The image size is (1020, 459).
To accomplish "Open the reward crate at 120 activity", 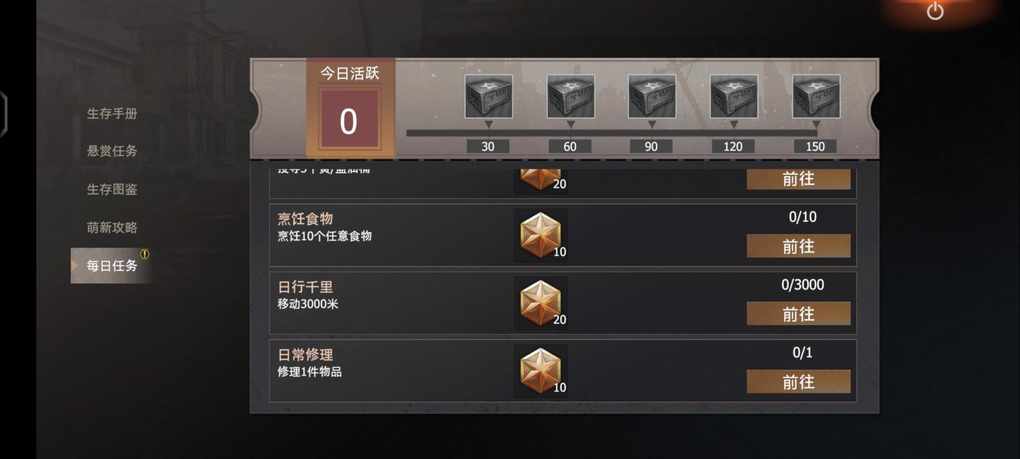I will tap(734, 96).
